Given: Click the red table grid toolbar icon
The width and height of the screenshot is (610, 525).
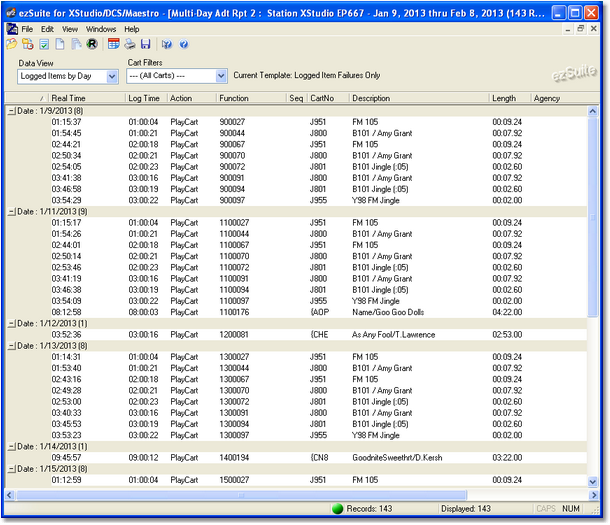Looking at the screenshot, I should point(114,44).
